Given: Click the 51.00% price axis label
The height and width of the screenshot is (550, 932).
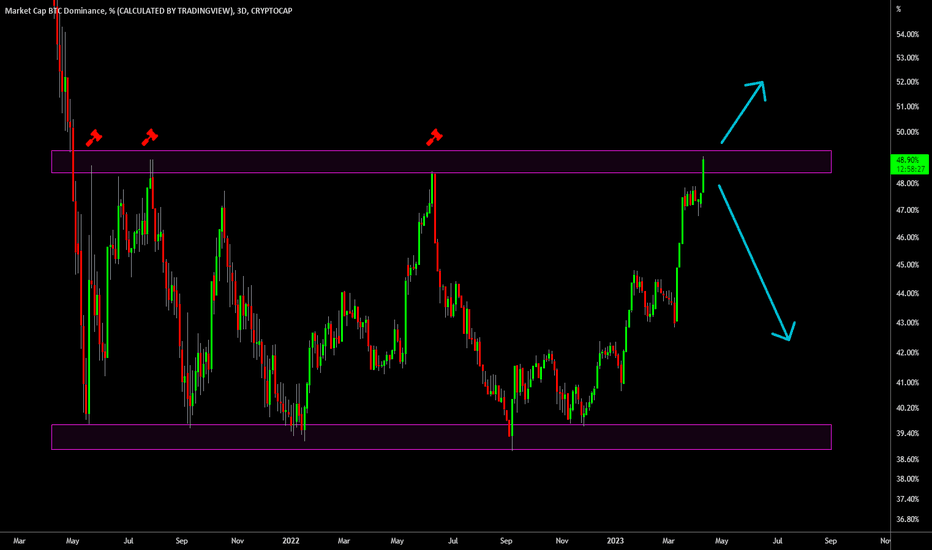Looking at the screenshot, I should click(x=908, y=107).
